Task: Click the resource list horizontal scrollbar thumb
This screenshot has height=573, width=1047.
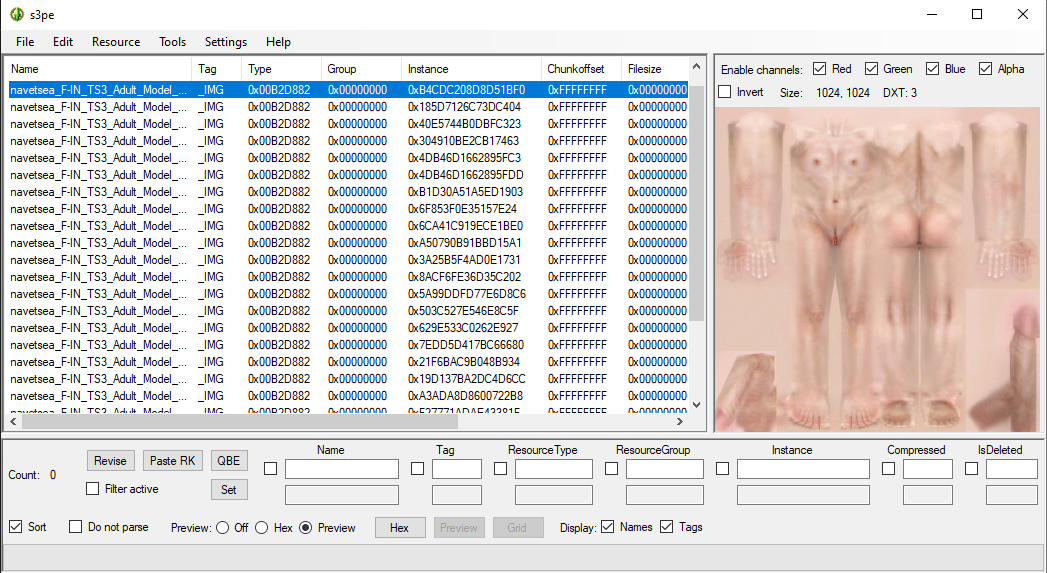Action: tap(239, 421)
